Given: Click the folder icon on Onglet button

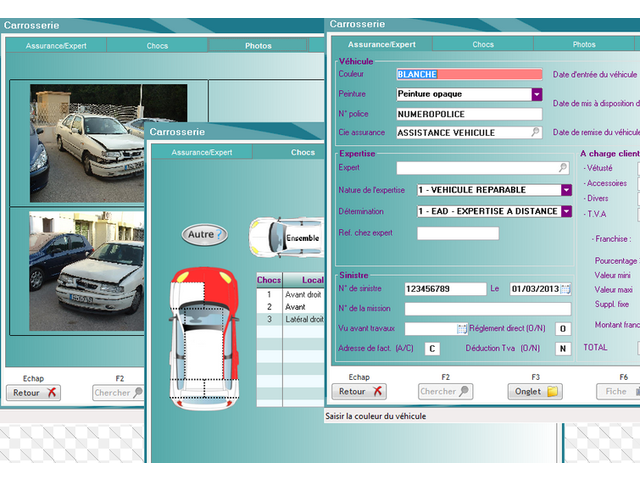Looking at the screenshot, I should [552, 391].
